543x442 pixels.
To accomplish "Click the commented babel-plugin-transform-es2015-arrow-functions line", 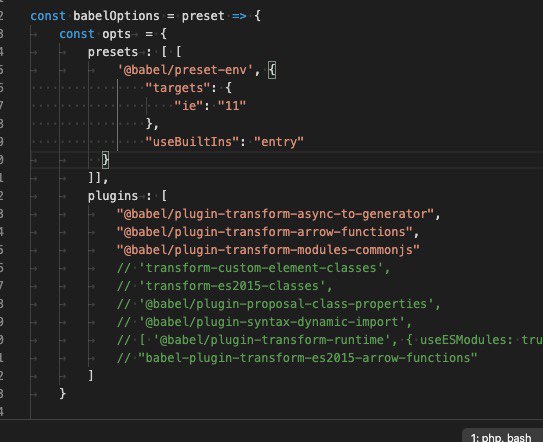I will tap(297, 358).
